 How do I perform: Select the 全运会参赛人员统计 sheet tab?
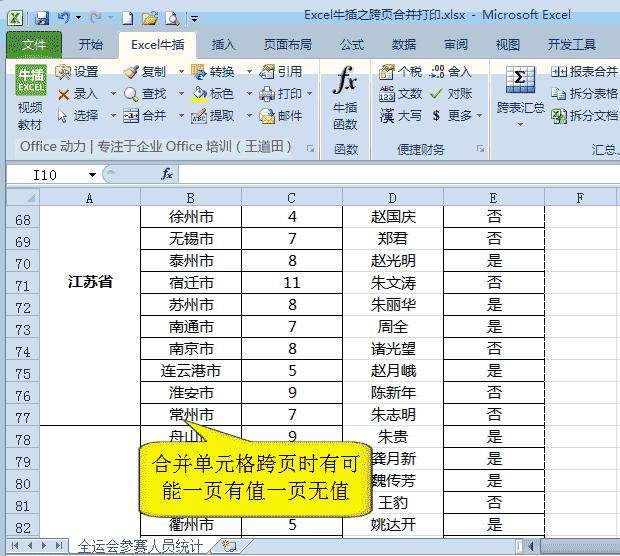[140, 547]
